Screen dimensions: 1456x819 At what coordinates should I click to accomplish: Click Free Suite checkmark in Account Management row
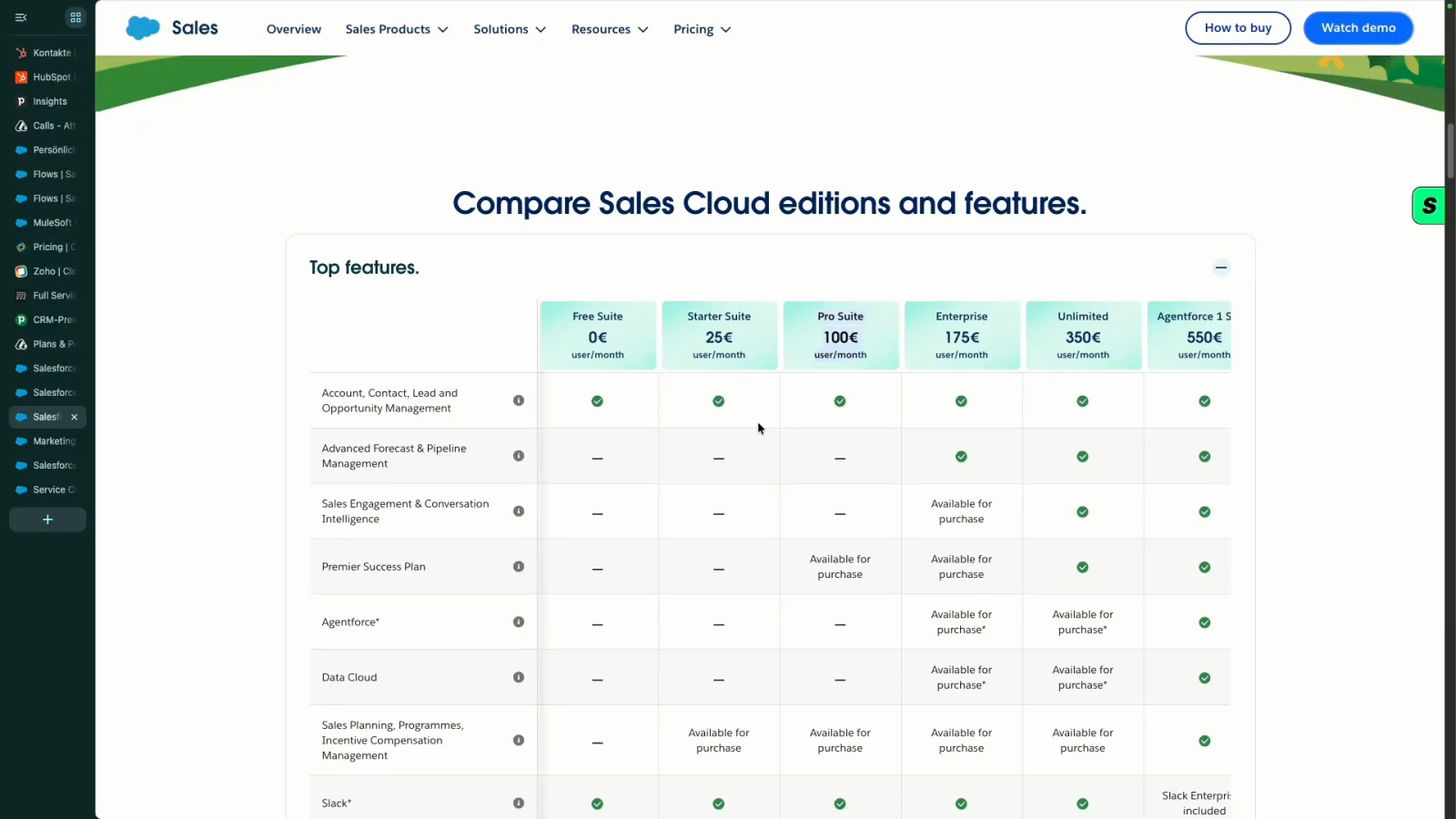597,401
